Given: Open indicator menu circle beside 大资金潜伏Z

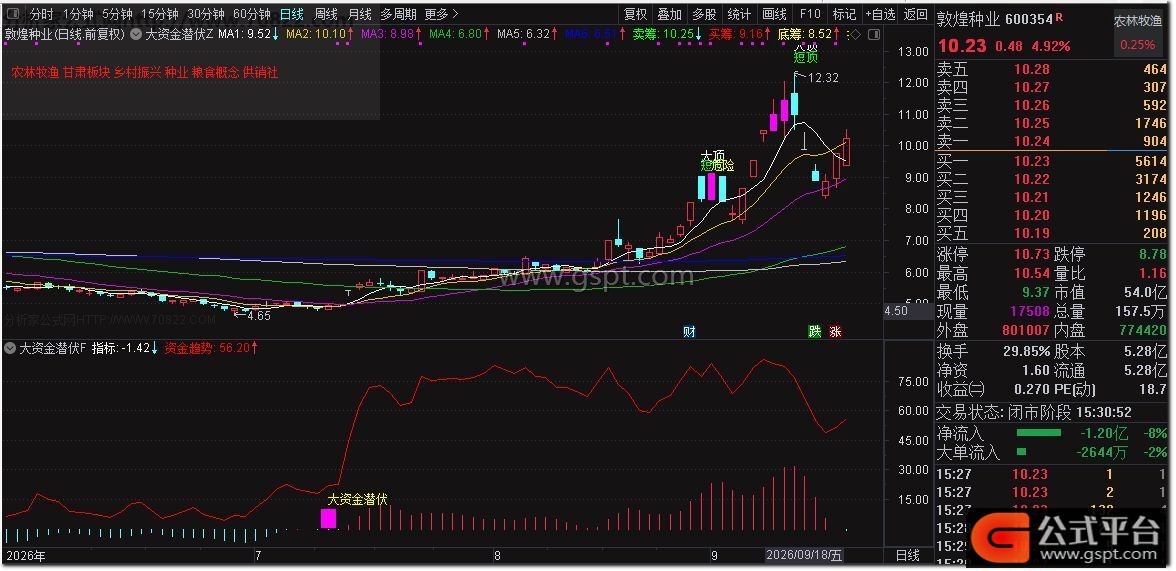Looking at the screenshot, I should coord(135,34).
